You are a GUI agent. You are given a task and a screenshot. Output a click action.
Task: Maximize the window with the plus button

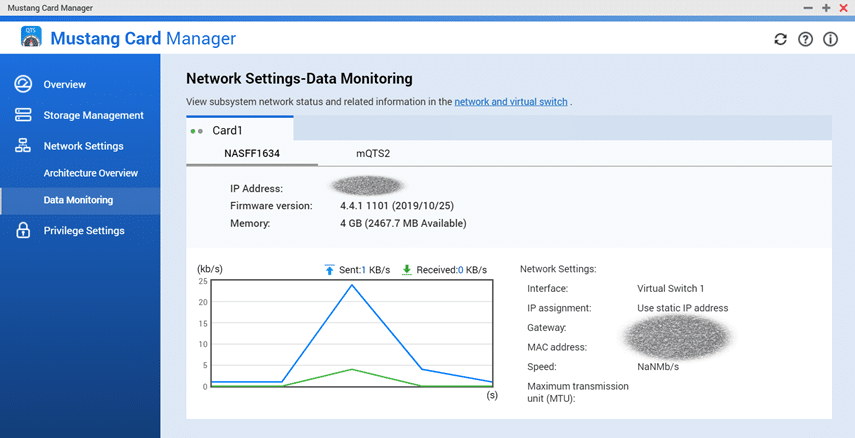pos(826,8)
